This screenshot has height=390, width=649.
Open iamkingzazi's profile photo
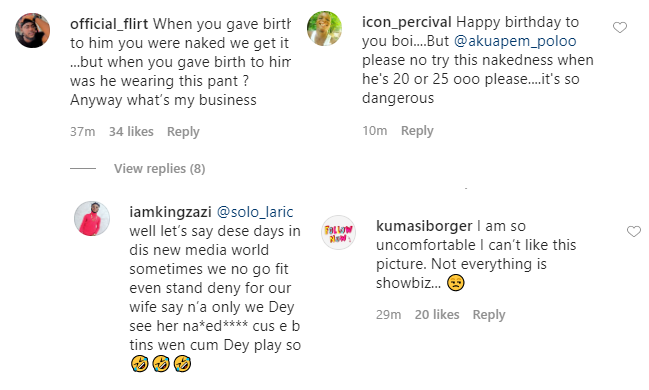pos(92,219)
